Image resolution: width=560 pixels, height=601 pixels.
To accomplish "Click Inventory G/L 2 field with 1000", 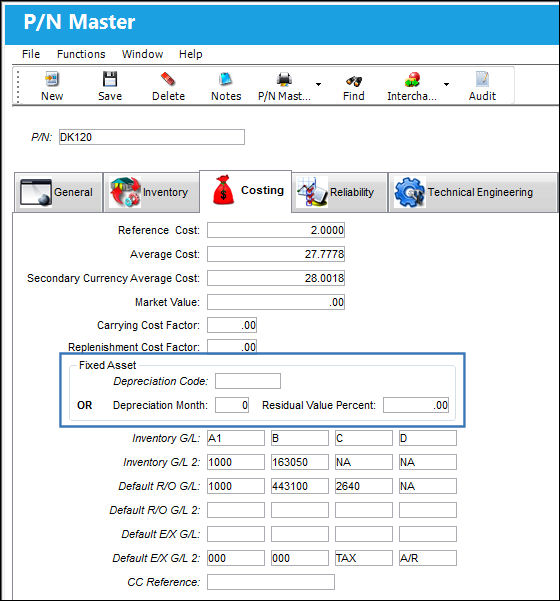I will 236,462.
